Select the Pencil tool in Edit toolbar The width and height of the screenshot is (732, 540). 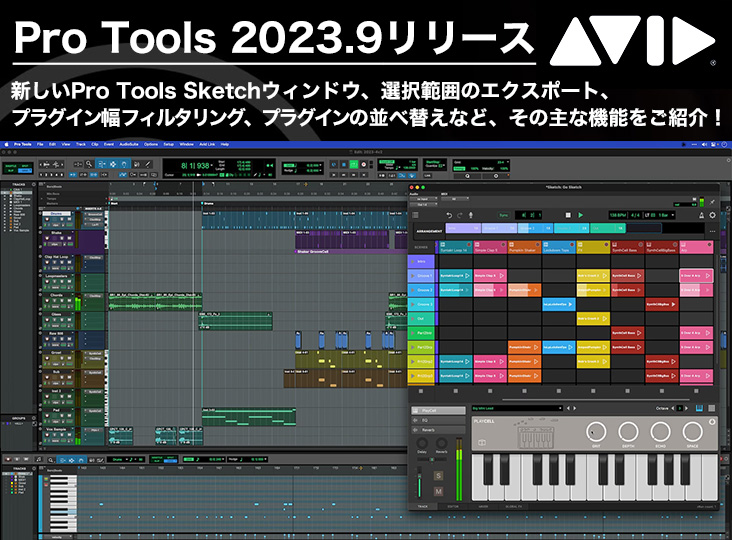[148, 164]
